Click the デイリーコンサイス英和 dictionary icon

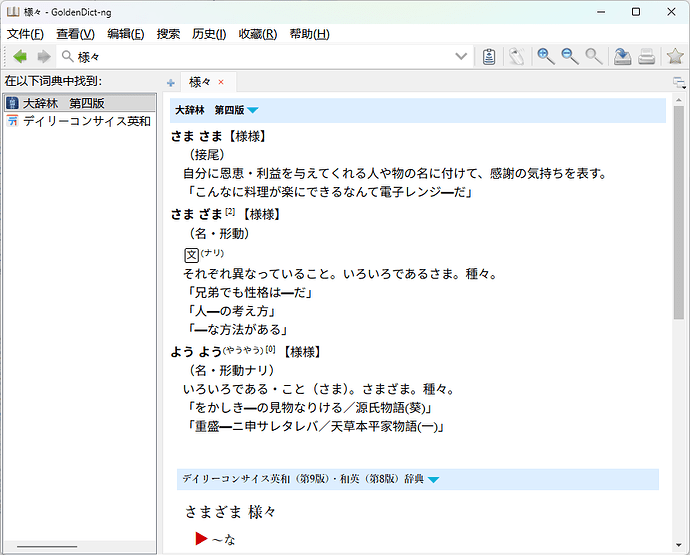tap(12, 121)
